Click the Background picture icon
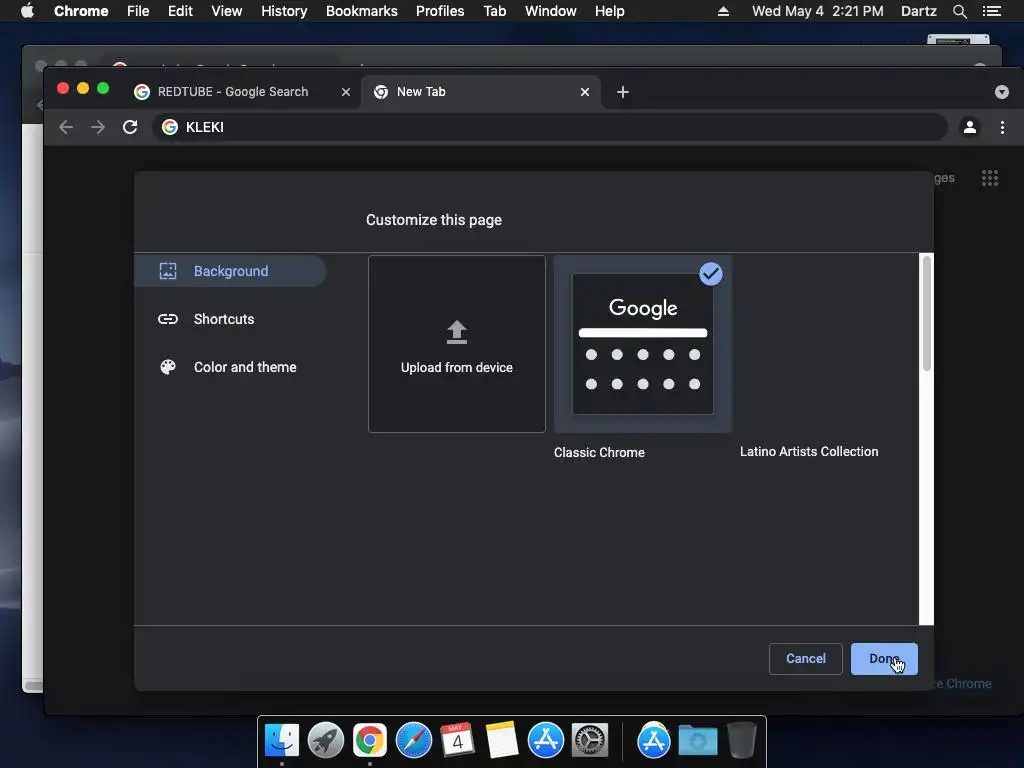Image resolution: width=1024 pixels, height=768 pixels. tap(168, 271)
